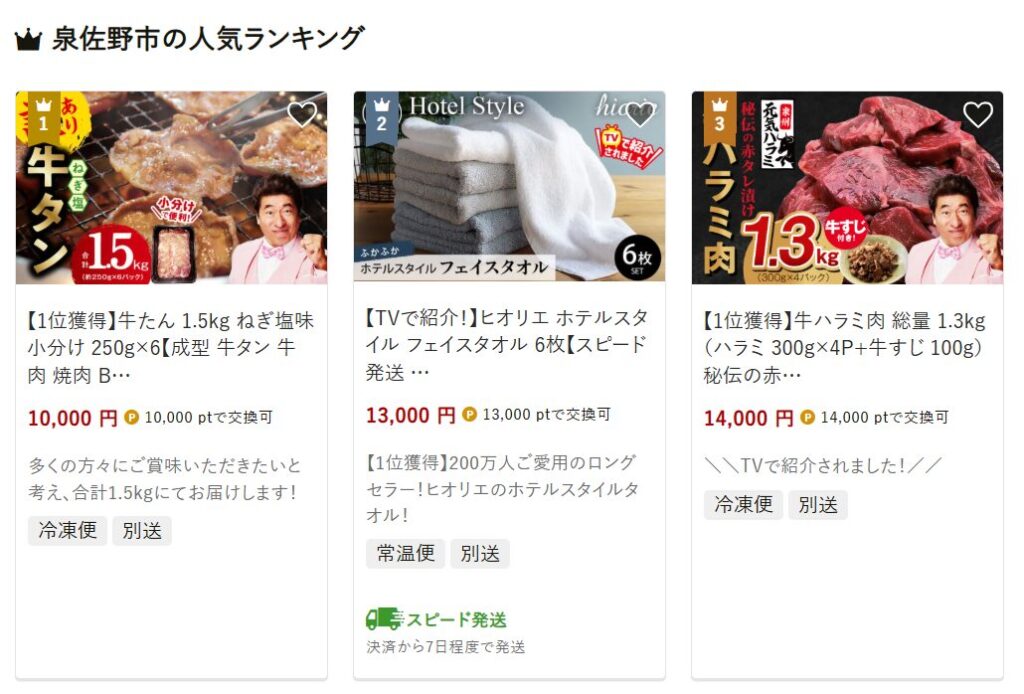Image resolution: width=1024 pixels, height=694 pixels.
Task: Open the 牛ハラミ肉 総量 1.3kg title link
Action: [845, 348]
